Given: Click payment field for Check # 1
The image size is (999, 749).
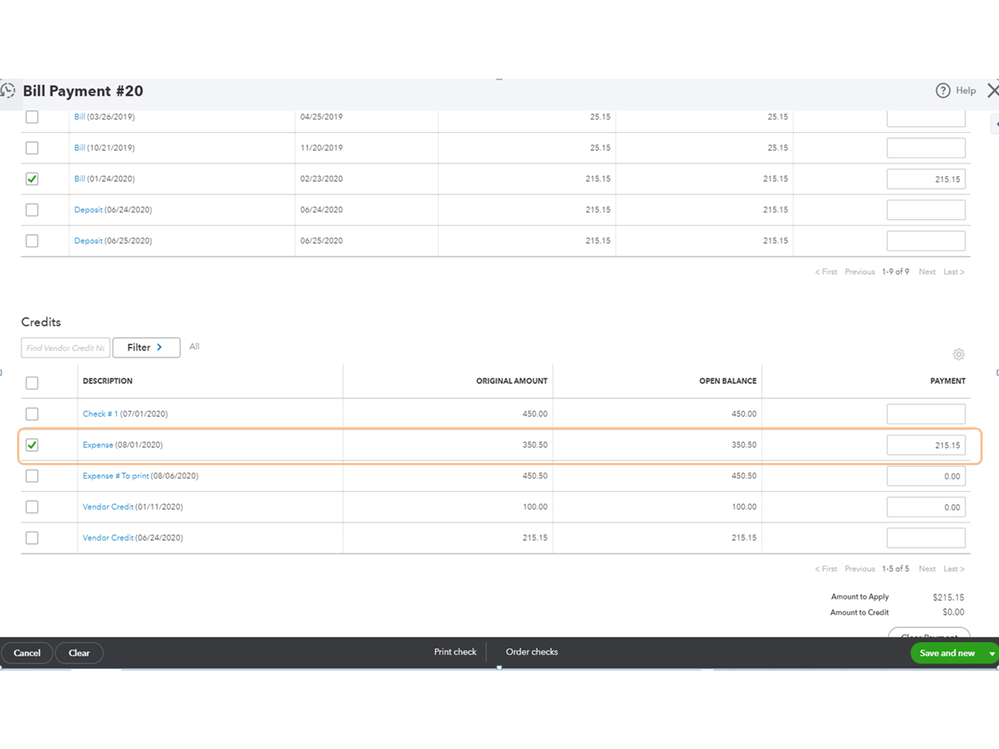Looking at the screenshot, I should (x=926, y=414).
